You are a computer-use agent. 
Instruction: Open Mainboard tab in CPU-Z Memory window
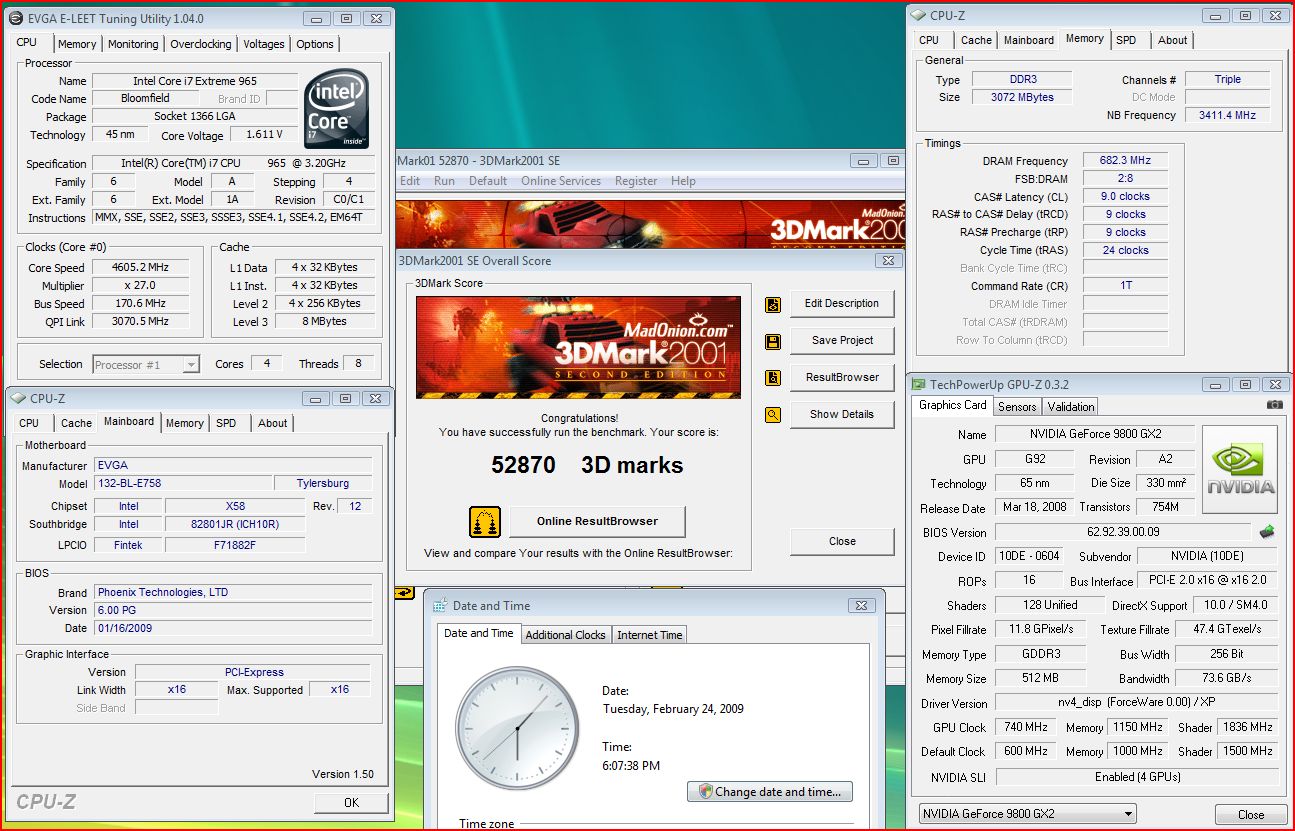1029,40
